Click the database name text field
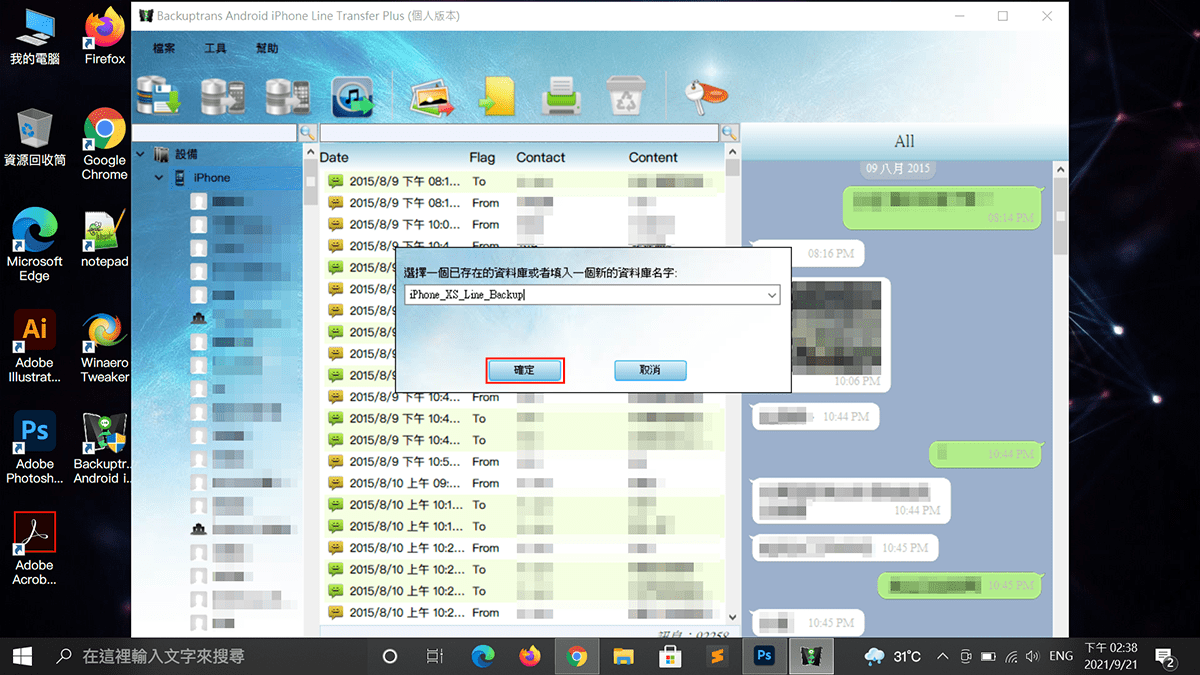The height and width of the screenshot is (675, 1200). click(580, 296)
